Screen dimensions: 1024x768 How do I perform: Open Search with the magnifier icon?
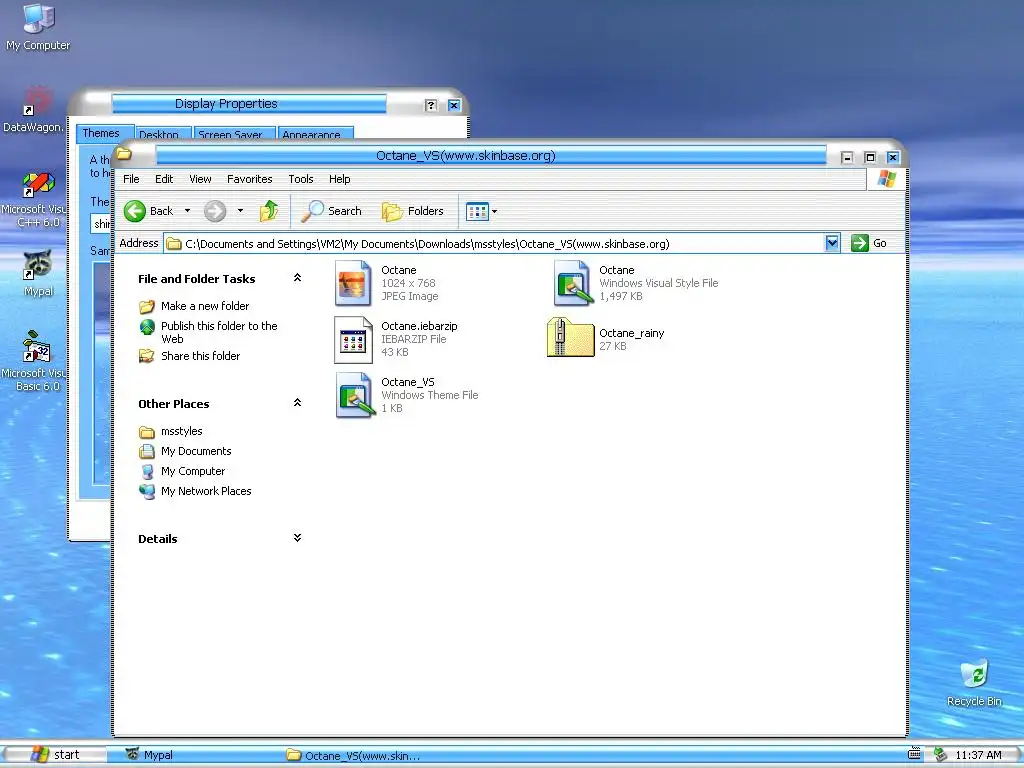pos(312,210)
